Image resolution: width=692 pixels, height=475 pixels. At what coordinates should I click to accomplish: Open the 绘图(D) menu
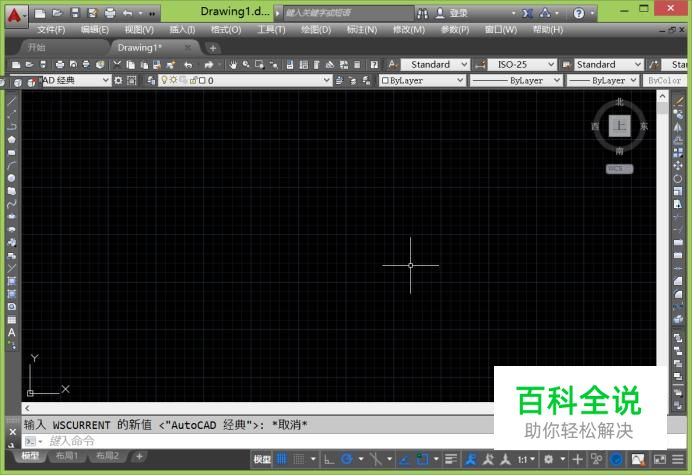(316, 30)
